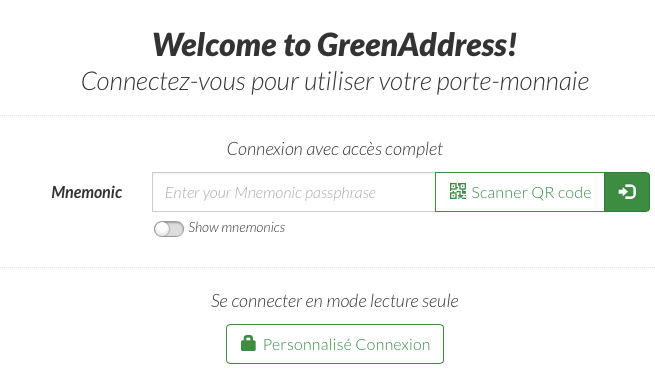The height and width of the screenshot is (381, 655).
Task: Click the Connexion avec accès complet heading
Action: point(335,149)
